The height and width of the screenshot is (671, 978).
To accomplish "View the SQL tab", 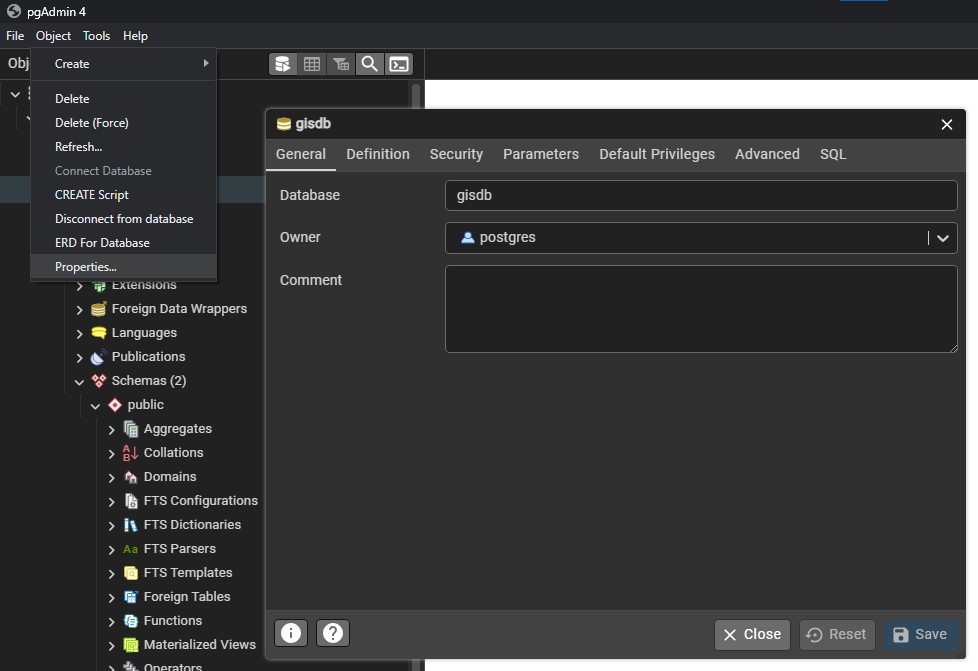I will [833, 154].
